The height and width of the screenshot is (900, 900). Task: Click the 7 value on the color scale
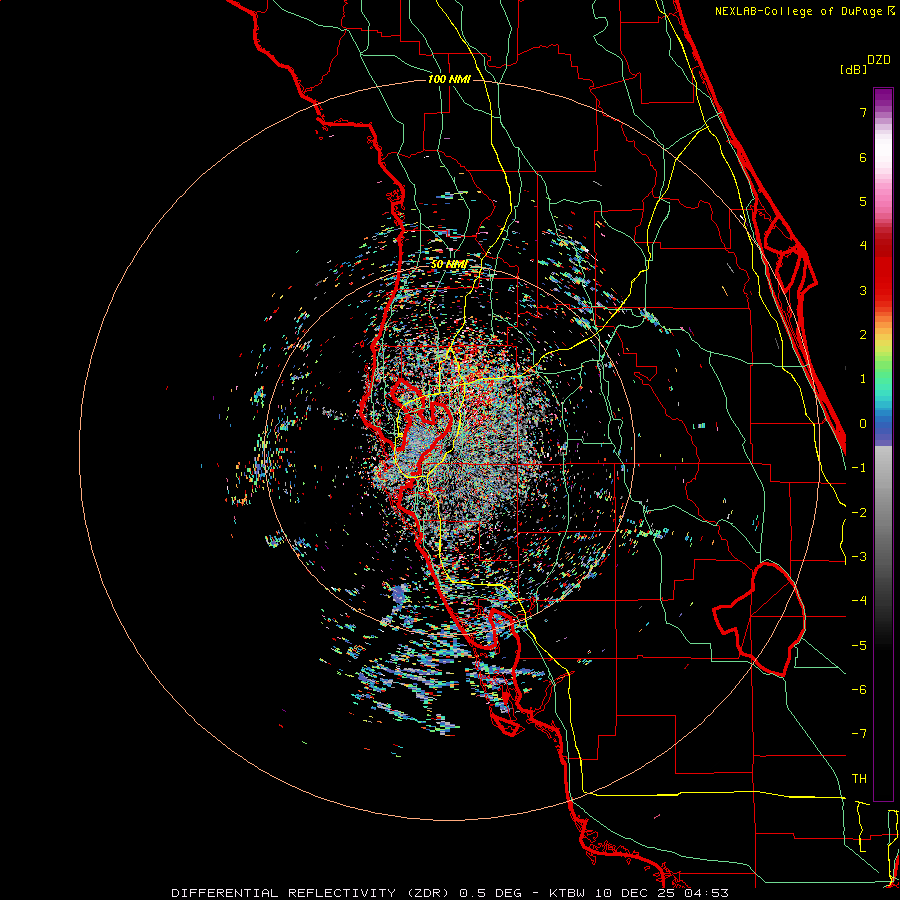click(x=863, y=112)
